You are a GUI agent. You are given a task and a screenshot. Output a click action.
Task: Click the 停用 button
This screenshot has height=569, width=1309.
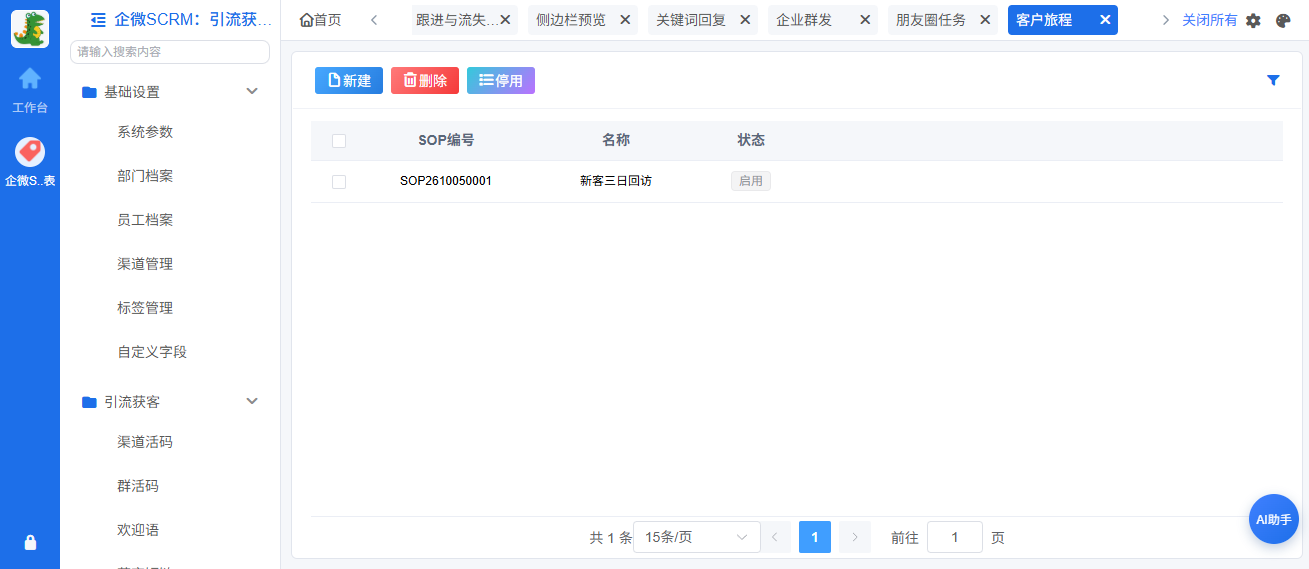[501, 81]
